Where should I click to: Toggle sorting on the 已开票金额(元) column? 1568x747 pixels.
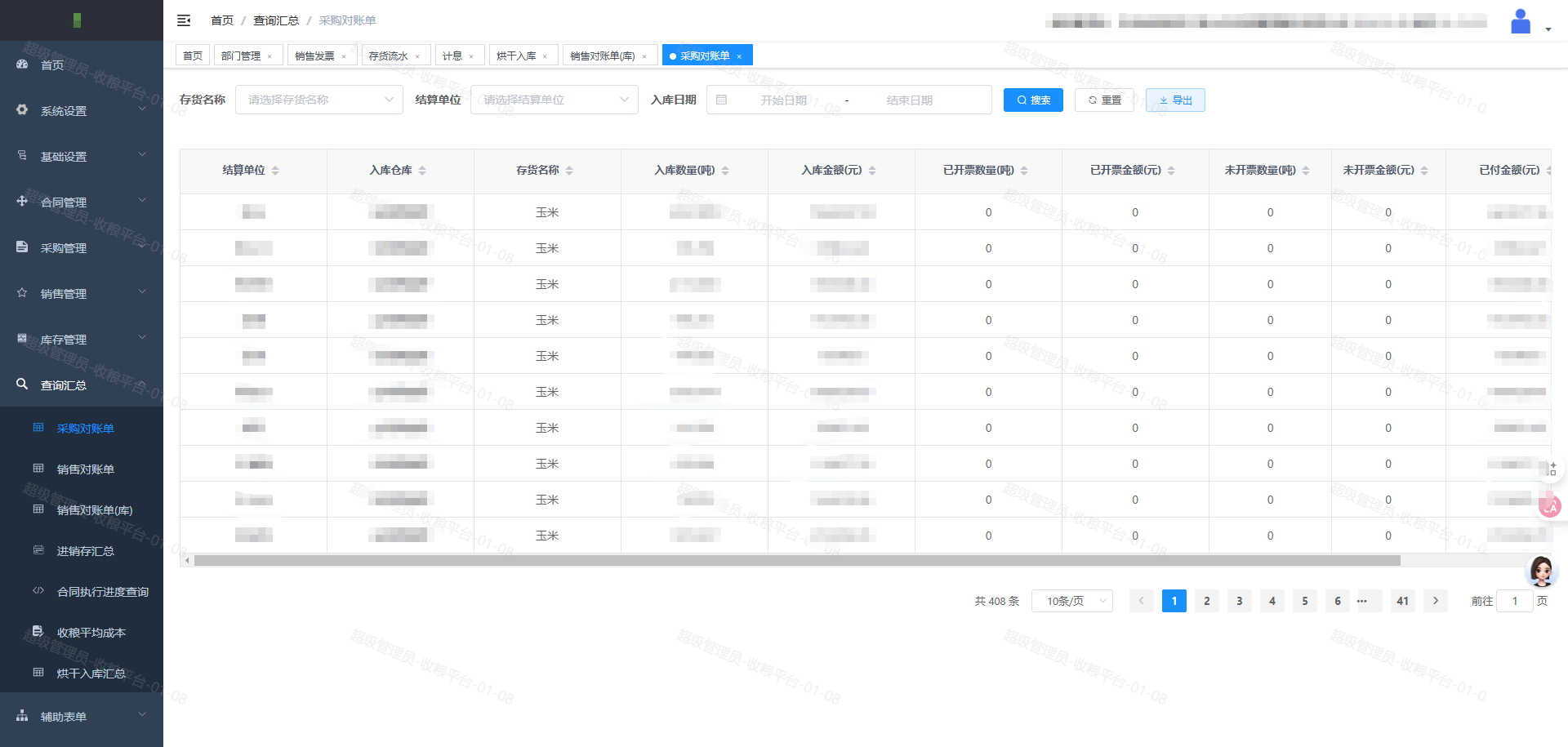1171,171
